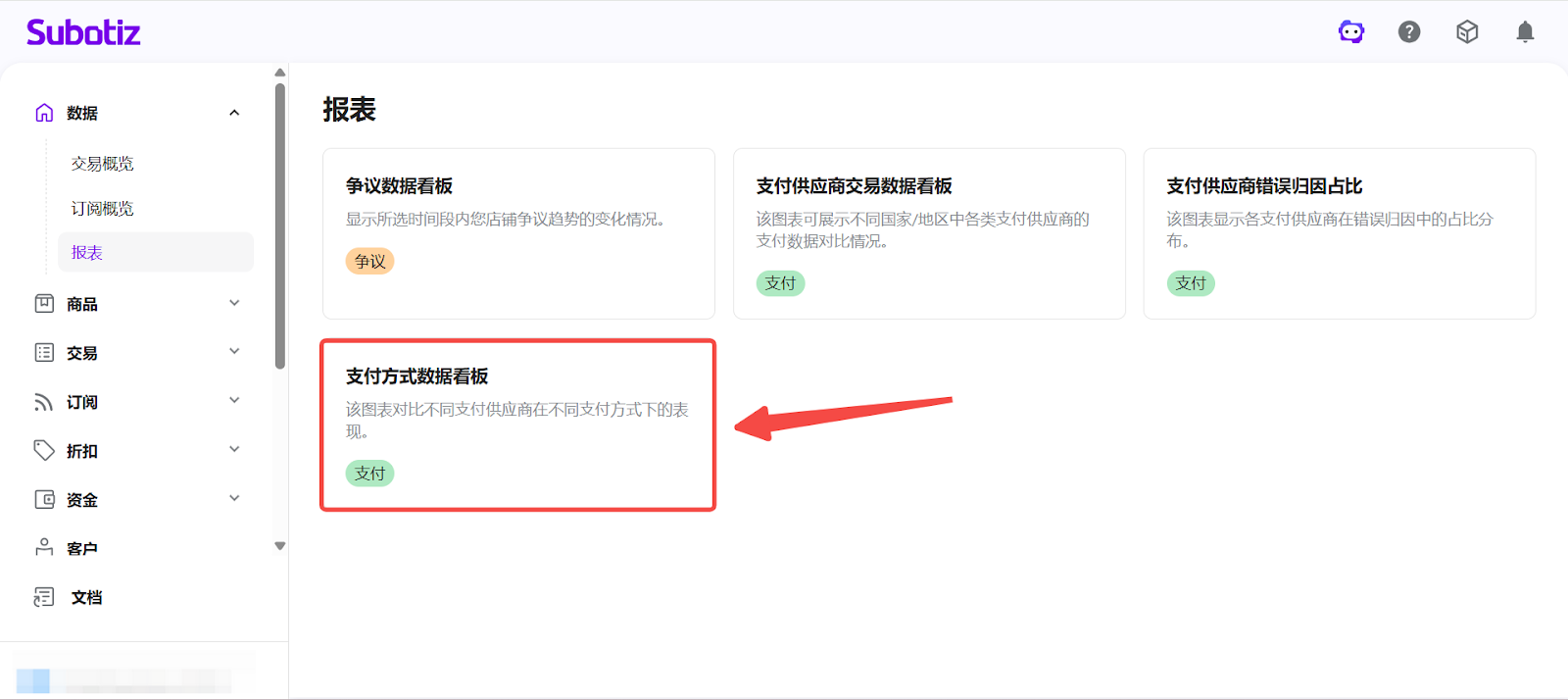
Task: Click the 资金 wallet icon in sidebar
Action: pos(44,499)
